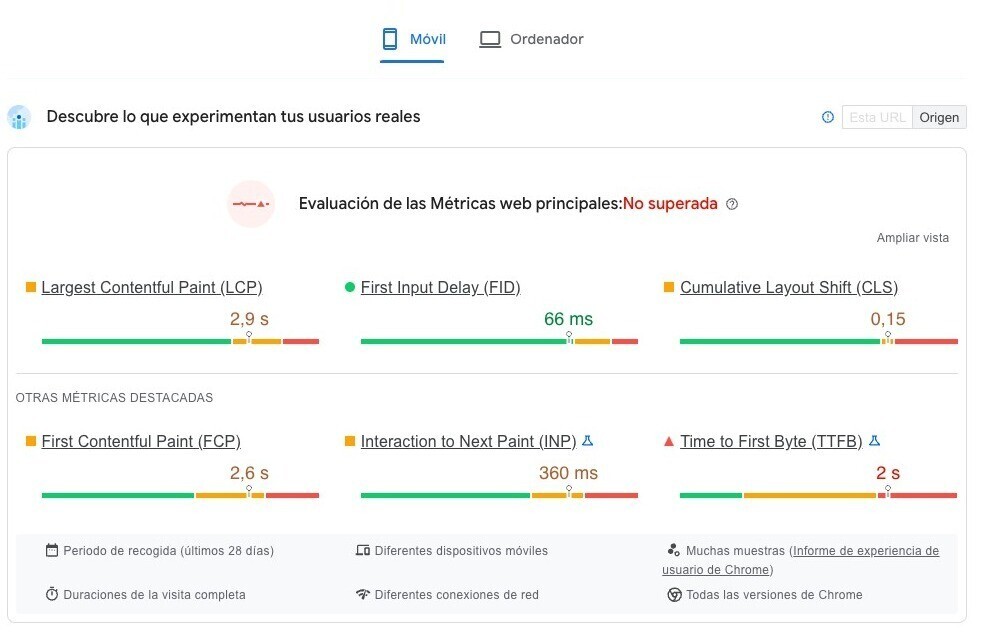Click the info circle icon beside Esta URL
The height and width of the screenshot is (643, 993).
(828, 117)
